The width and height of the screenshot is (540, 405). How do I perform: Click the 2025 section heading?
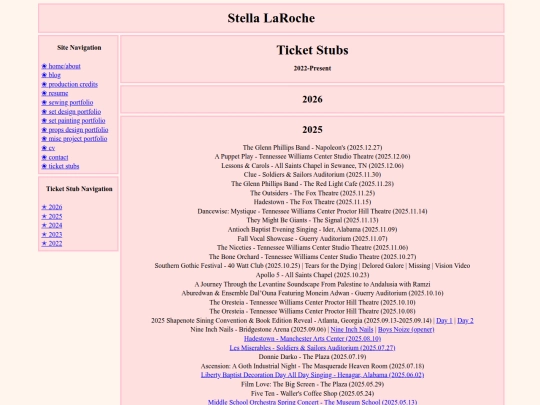pyautogui.click(x=312, y=130)
